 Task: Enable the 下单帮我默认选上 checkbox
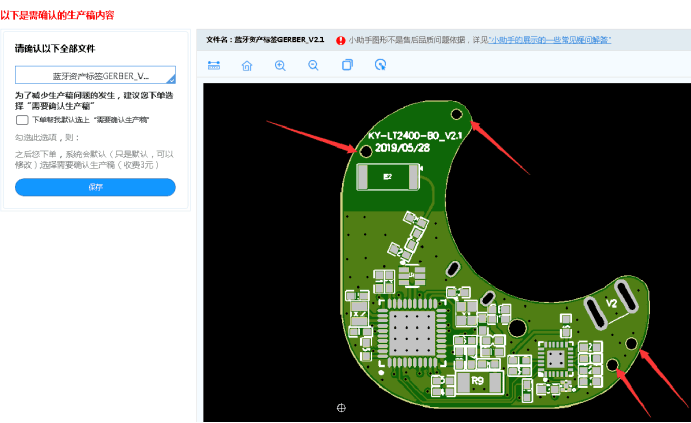tap(22, 119)
